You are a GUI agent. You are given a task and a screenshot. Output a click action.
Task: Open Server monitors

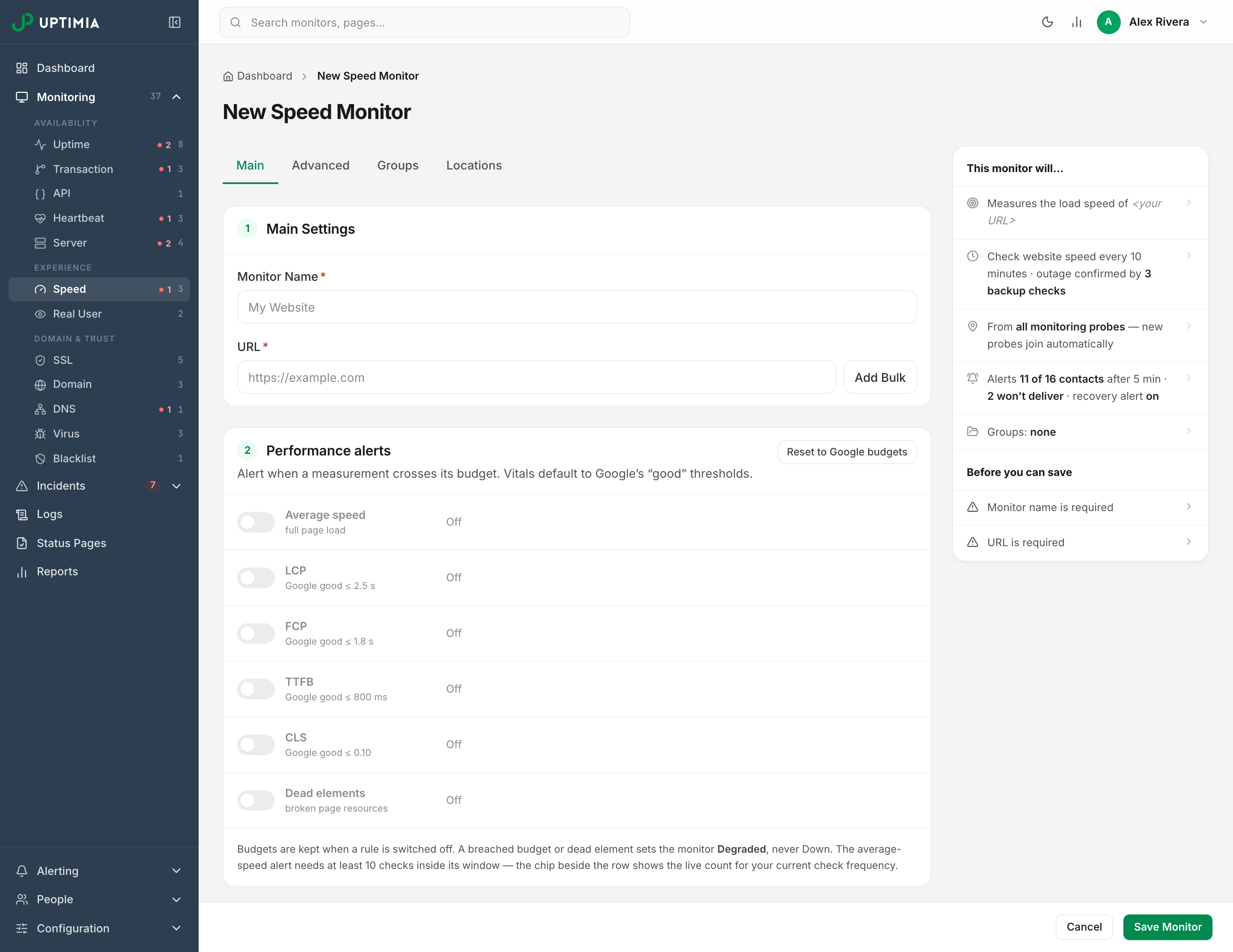click(x=99, y=243)
